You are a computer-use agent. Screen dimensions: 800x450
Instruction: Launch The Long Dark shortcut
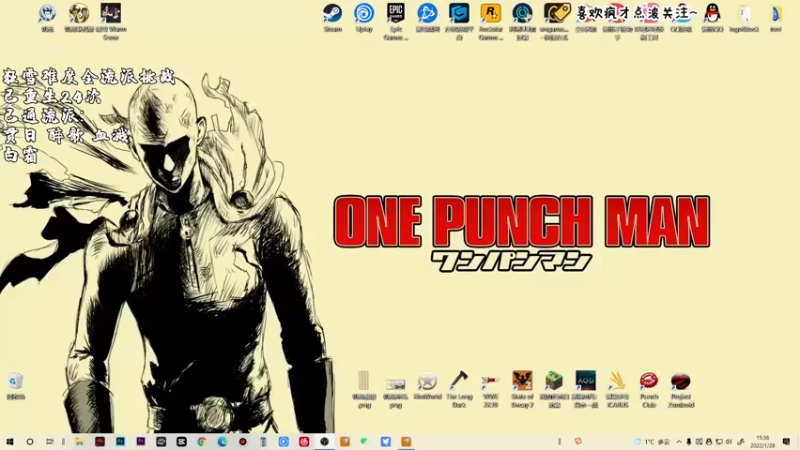coord(459,389)
